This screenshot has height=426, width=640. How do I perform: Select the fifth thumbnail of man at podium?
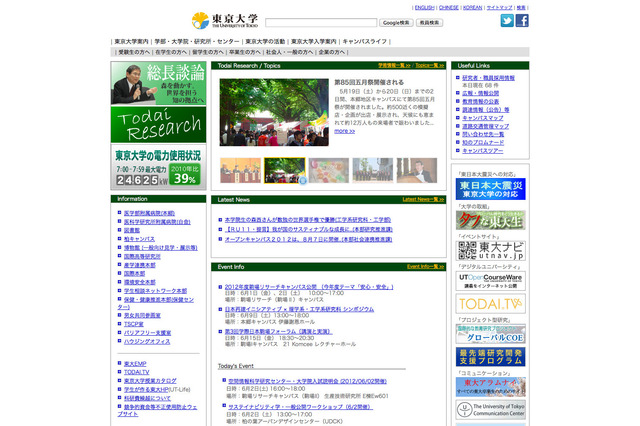417,170
